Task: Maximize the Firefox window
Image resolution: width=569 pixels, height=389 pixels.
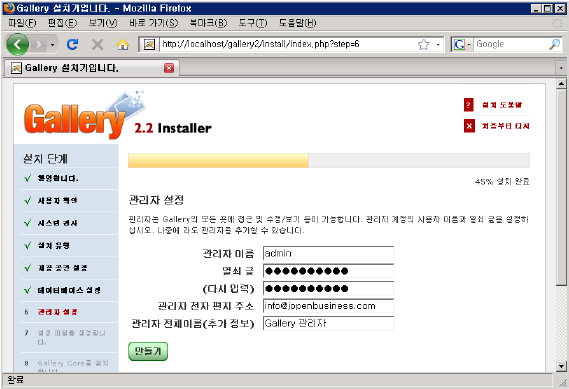Action: click(548, 8)
